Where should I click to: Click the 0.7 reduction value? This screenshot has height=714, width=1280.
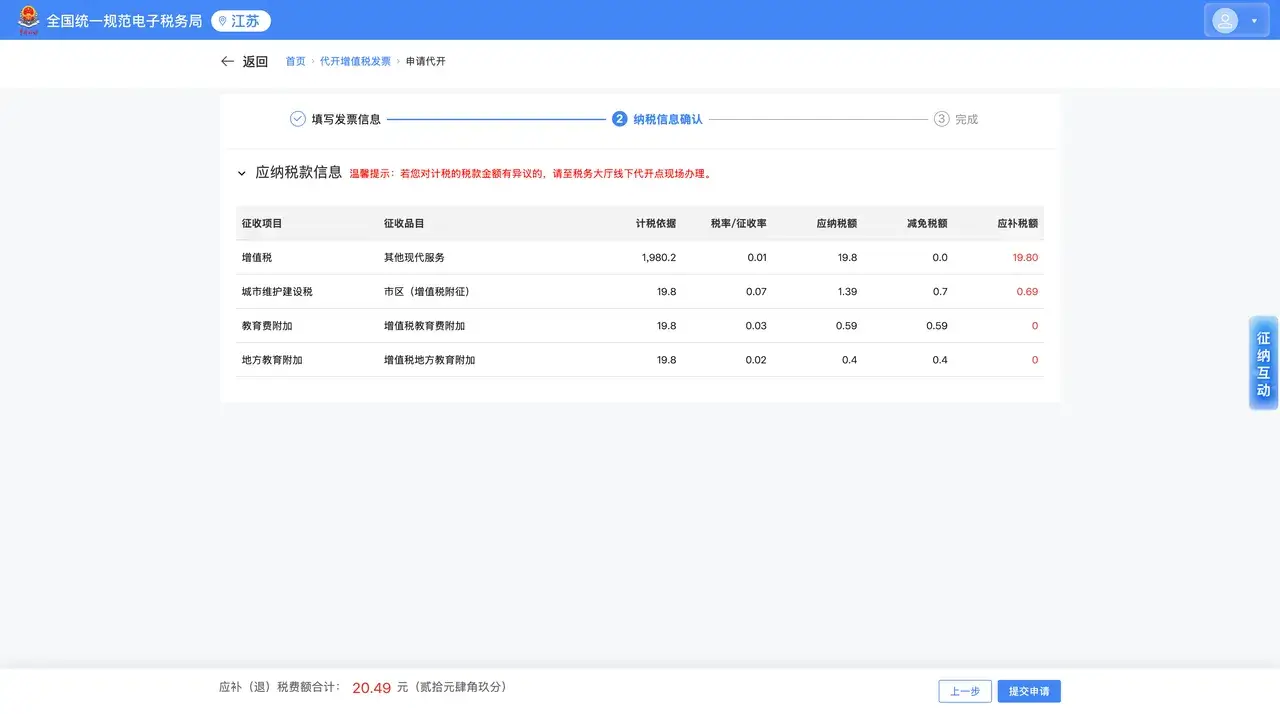(940, 292)
